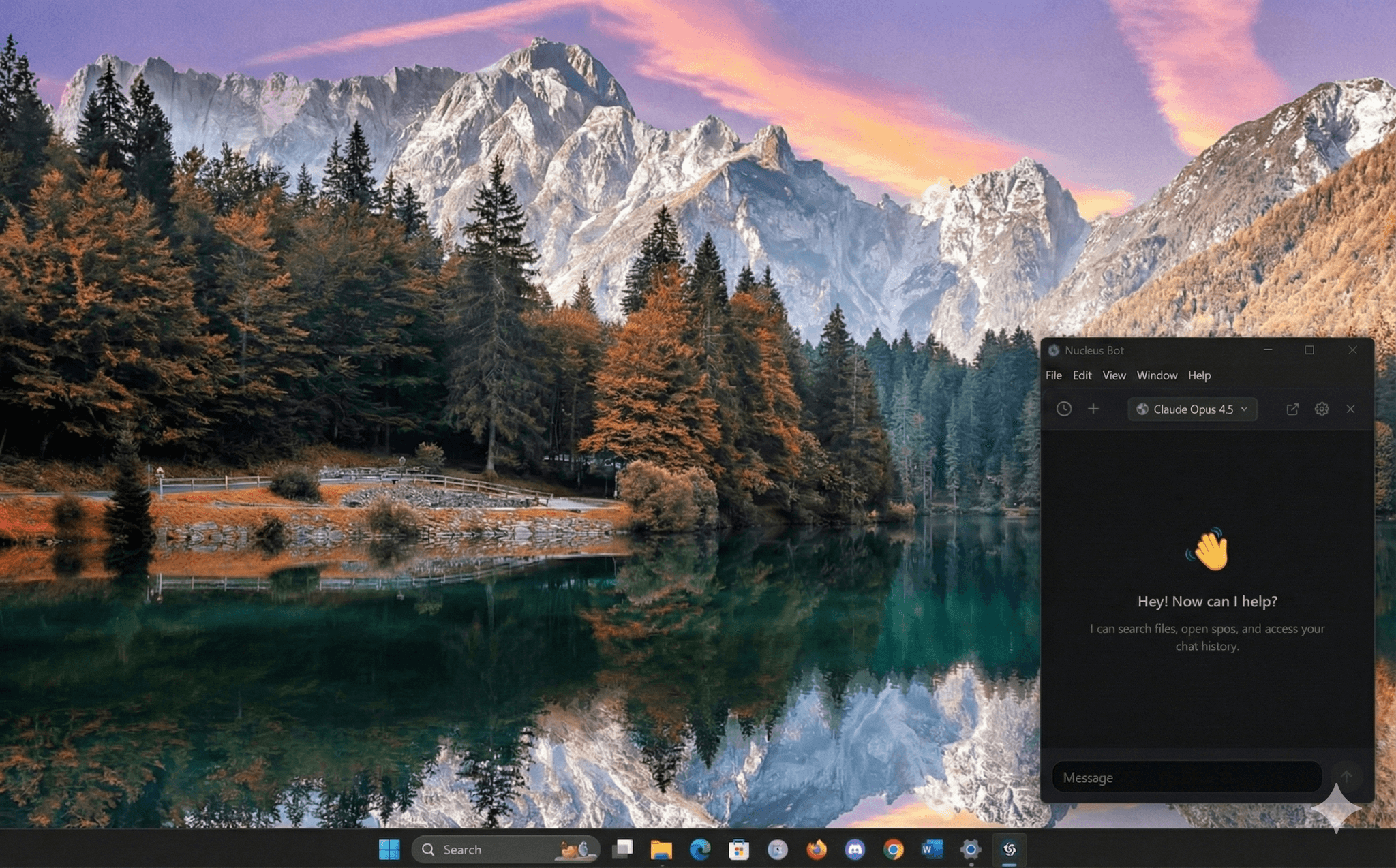Open the Edit menu

(1082, 375)
